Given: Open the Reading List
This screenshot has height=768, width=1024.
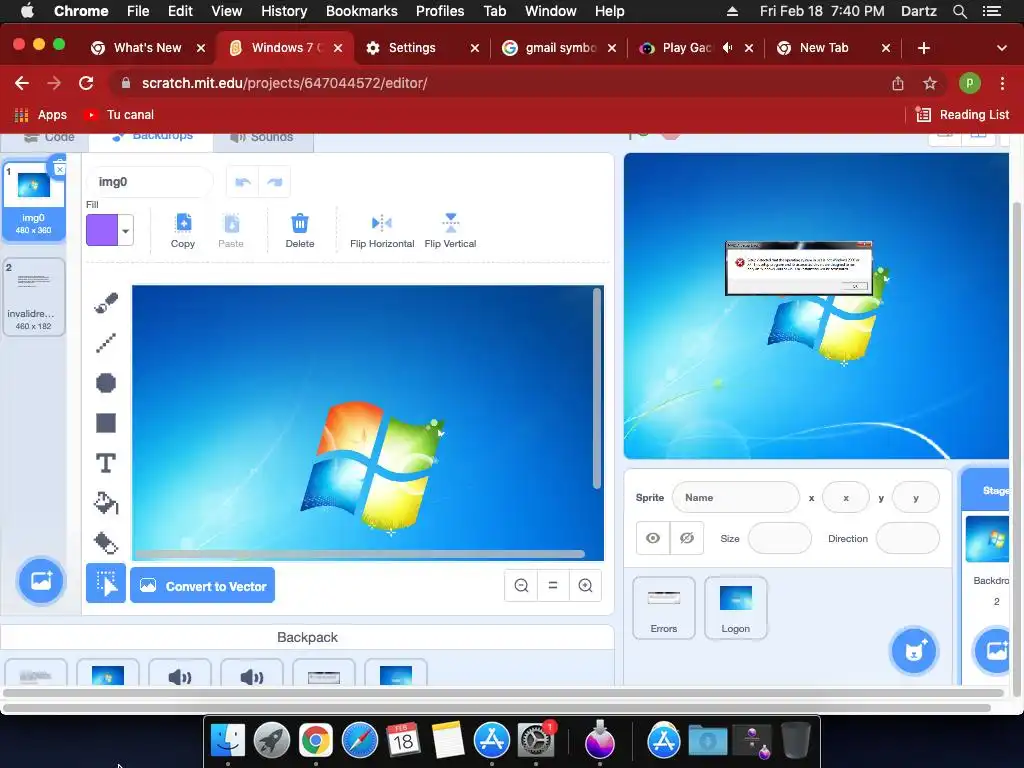Looking at the screenshot, I should coord(963,115).
